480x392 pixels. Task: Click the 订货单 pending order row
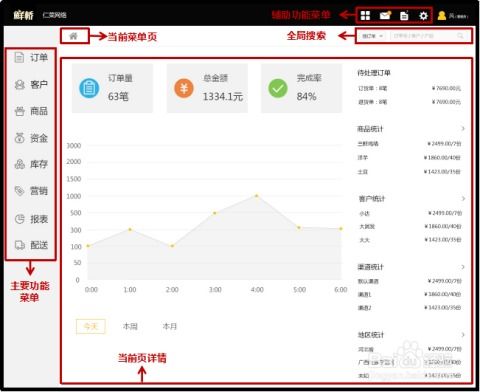[x=409, y=88]
